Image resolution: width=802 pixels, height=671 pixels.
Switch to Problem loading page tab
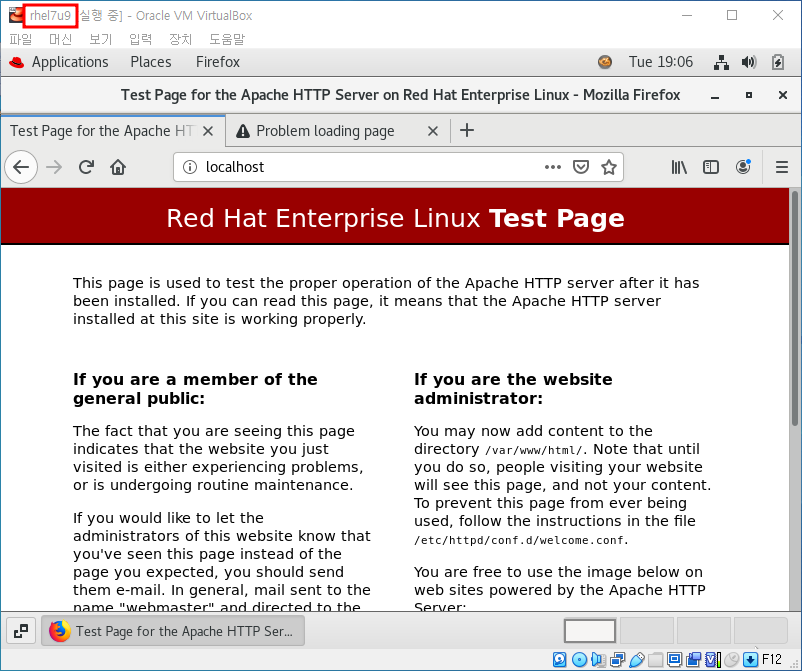coord(338,131)
